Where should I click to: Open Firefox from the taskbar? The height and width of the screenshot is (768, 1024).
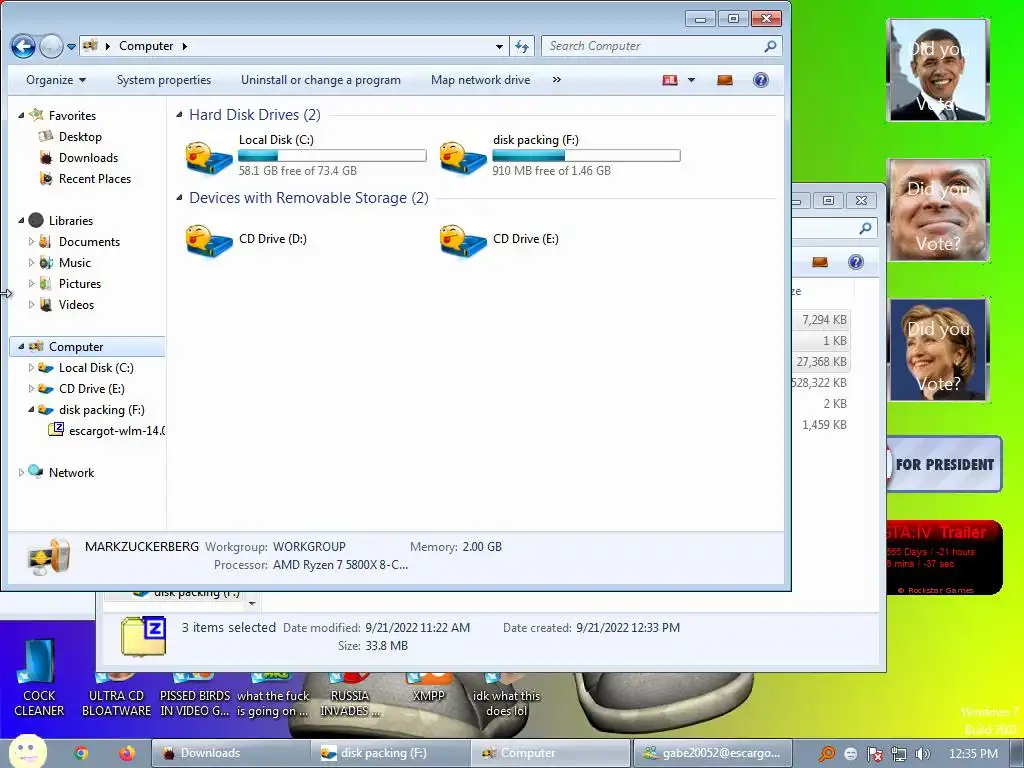[127, 753]
